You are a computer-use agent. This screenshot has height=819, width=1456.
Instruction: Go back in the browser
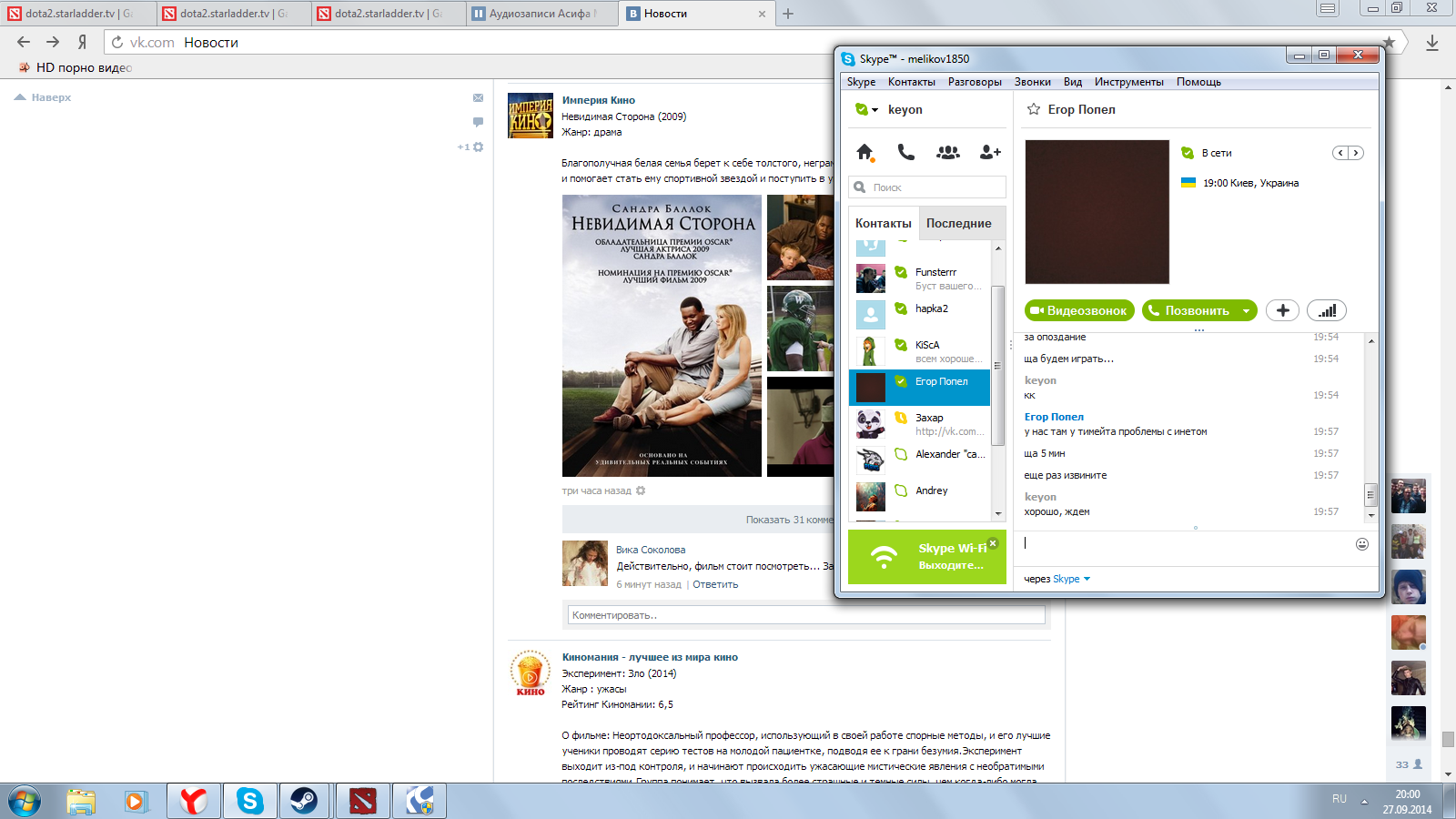tap(24, 42)
